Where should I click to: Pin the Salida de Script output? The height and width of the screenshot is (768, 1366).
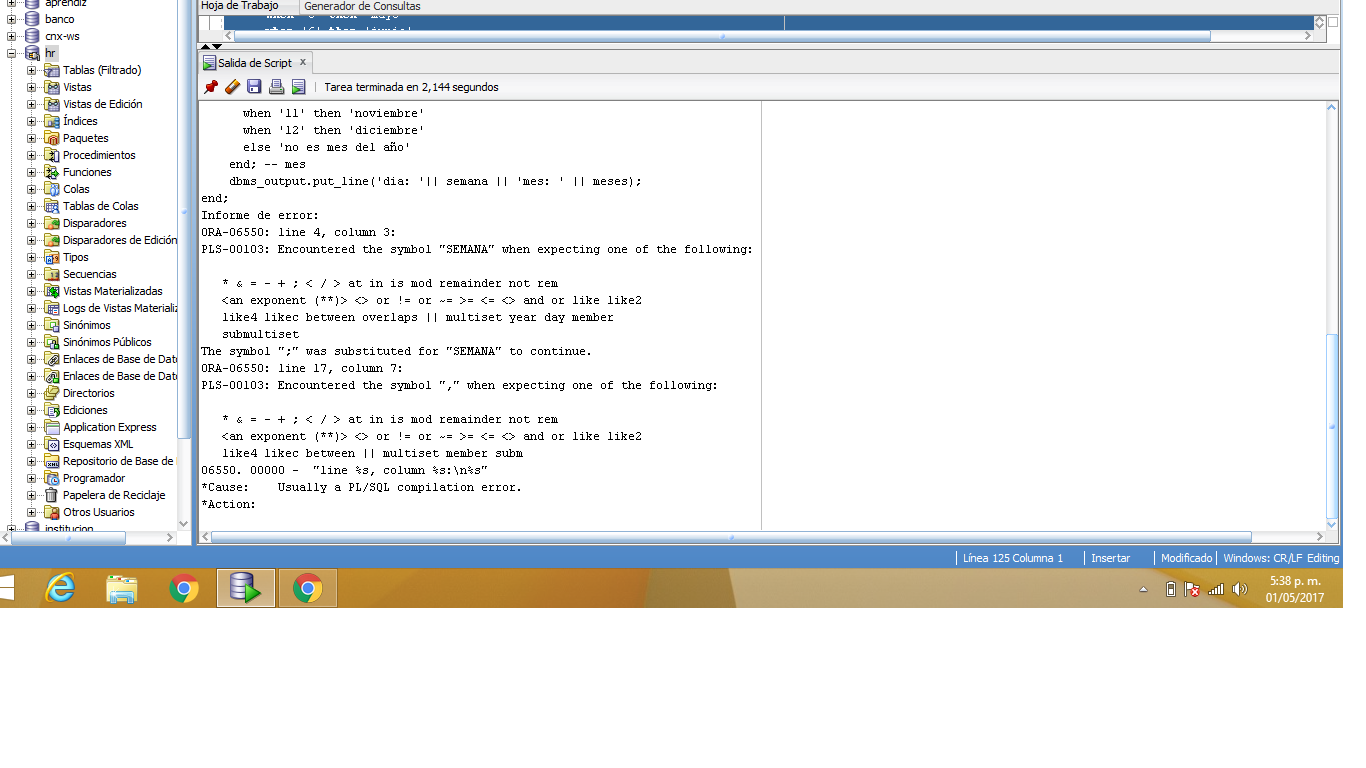(210, 87)
